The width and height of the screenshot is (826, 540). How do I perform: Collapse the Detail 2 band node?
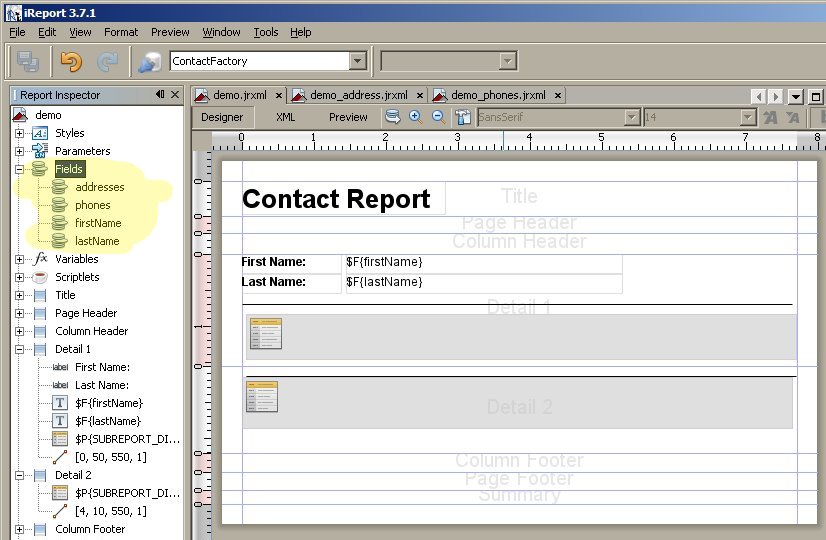coord(19,475)
